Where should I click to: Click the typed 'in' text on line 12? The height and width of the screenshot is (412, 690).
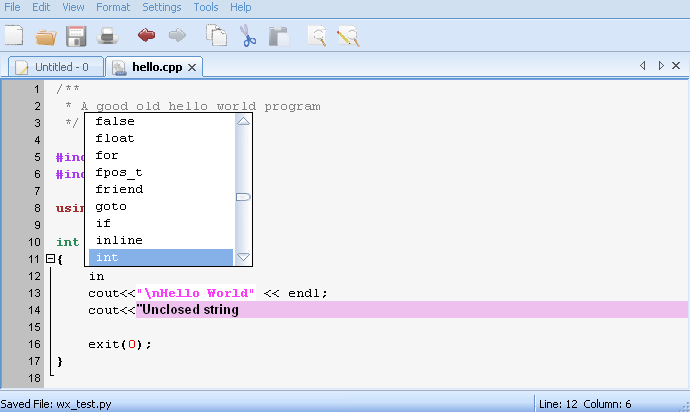point(96,276)
